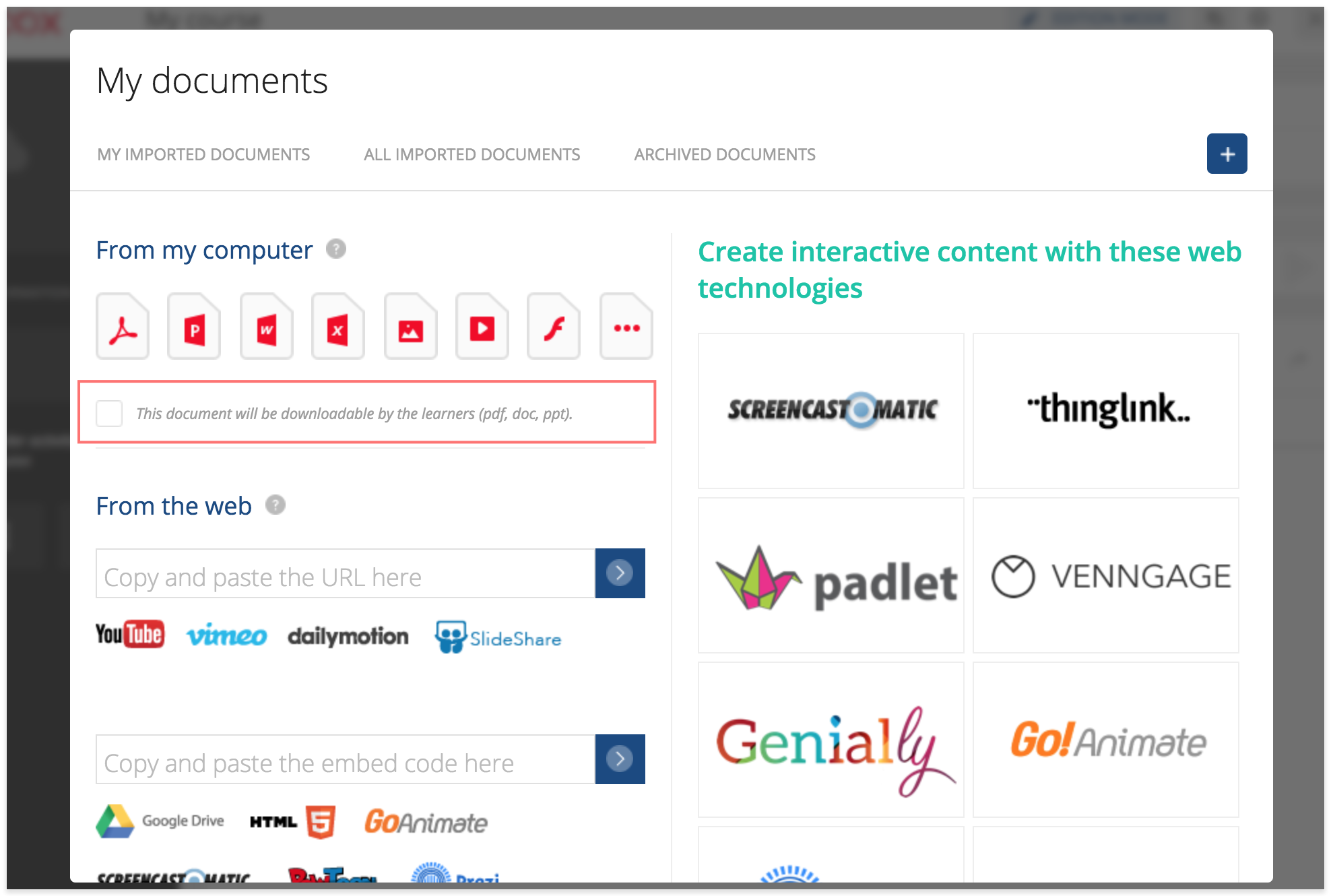The image size is (1331, 896).
Task: Open more file types ellipsis icon
Action: (x=626, y=327)
